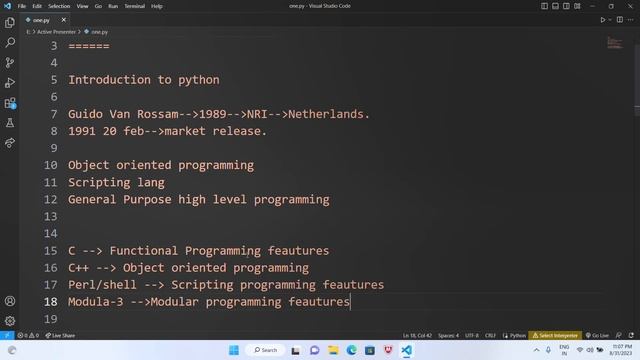Click the Active Presenter breadcrumb folder
The image size is (640, 360).
pos(56,32)
